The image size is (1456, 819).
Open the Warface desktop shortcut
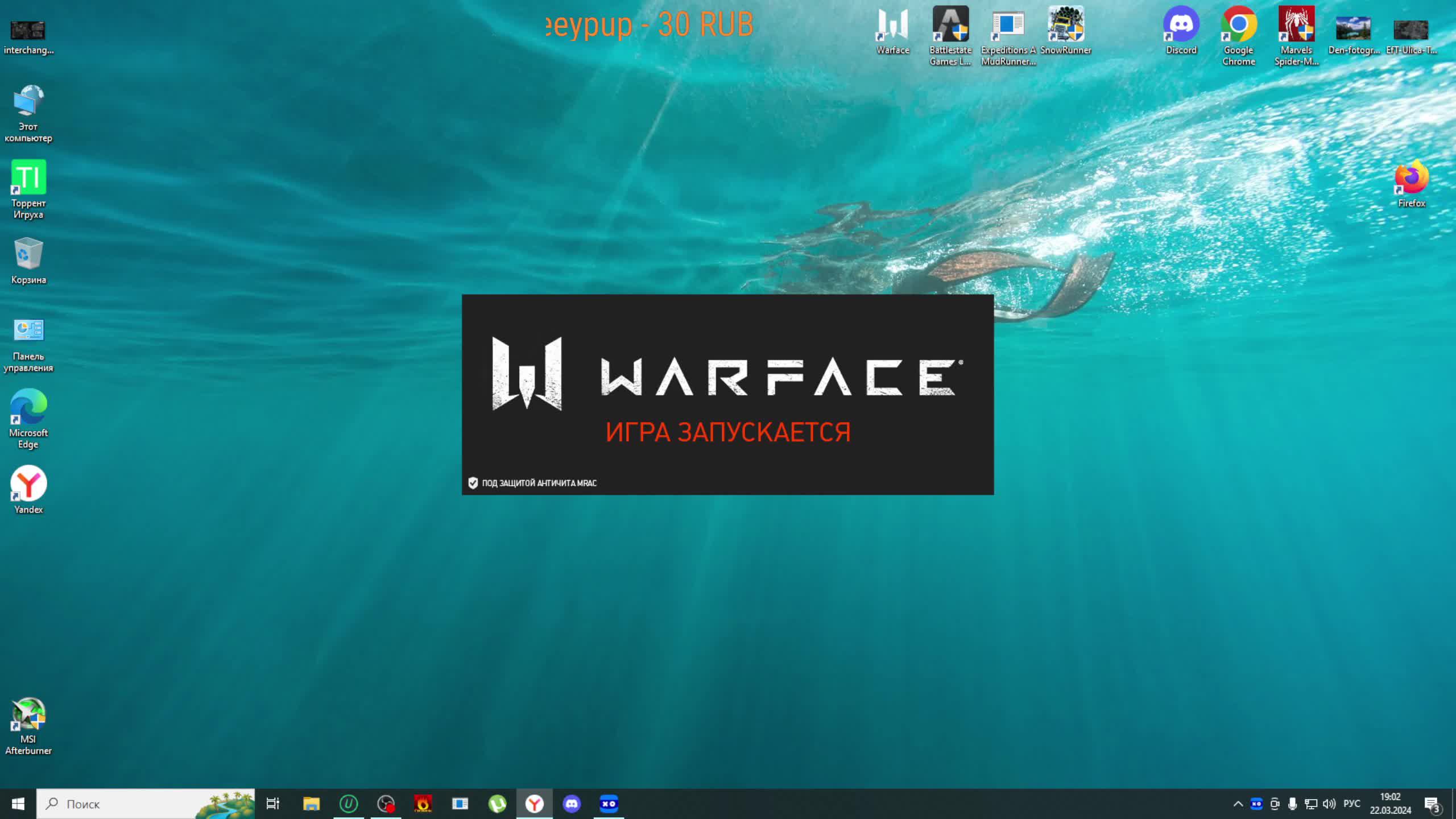coord(892,26)
